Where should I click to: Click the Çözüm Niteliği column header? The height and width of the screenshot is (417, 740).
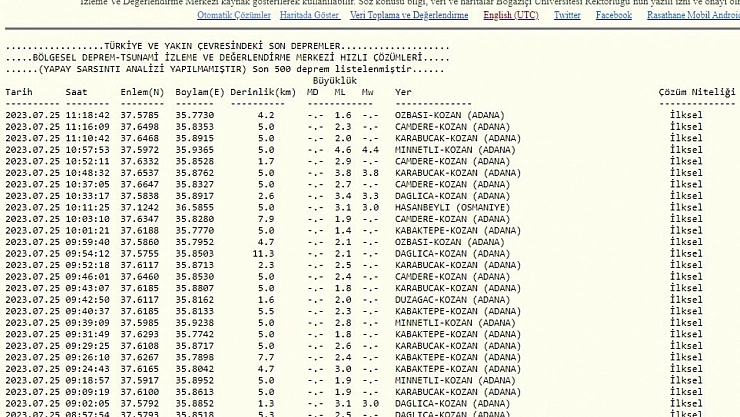[x=696, y=92]
